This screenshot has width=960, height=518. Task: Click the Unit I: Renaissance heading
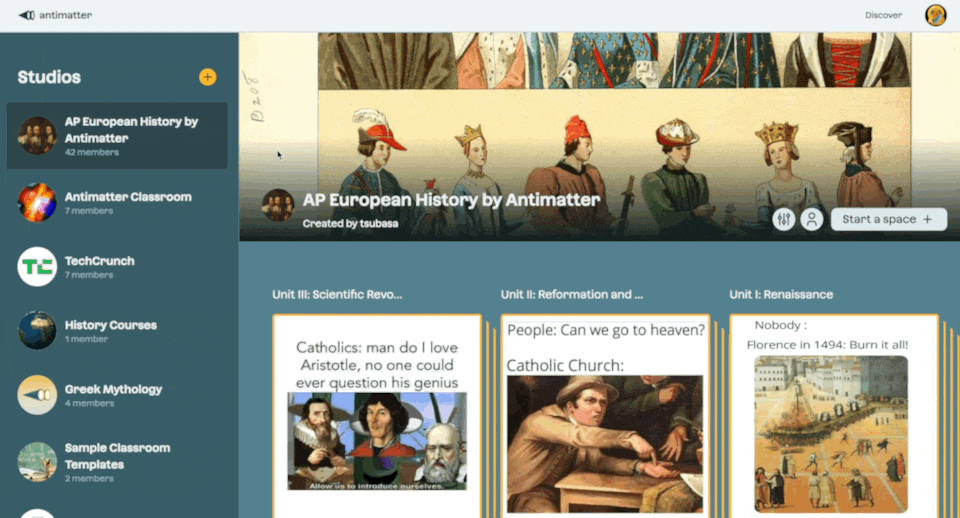781,295
